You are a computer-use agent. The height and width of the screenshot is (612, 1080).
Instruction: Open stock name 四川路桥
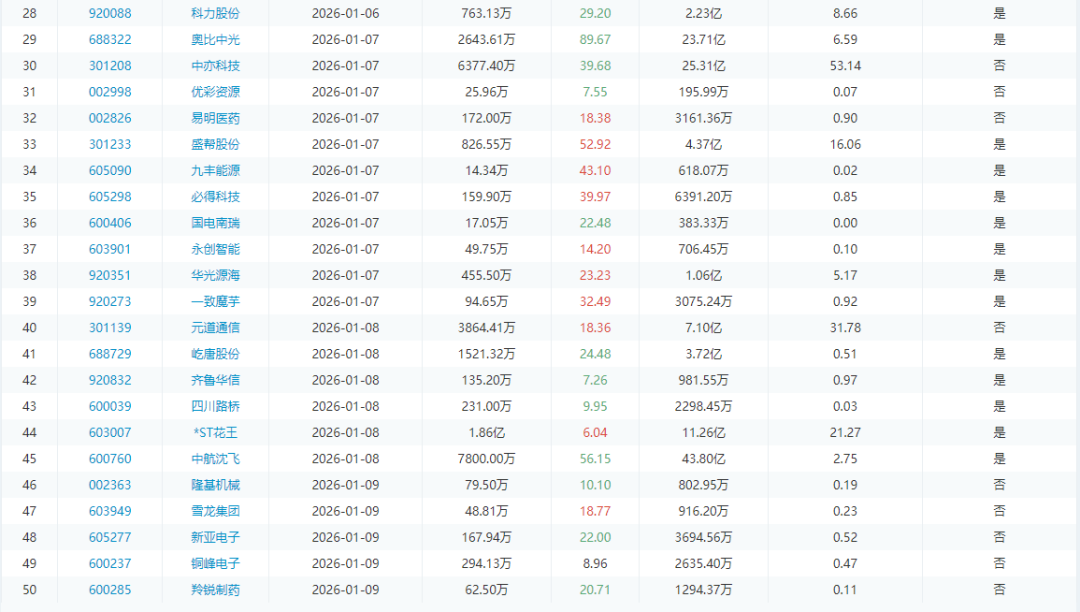pos(216,405)
